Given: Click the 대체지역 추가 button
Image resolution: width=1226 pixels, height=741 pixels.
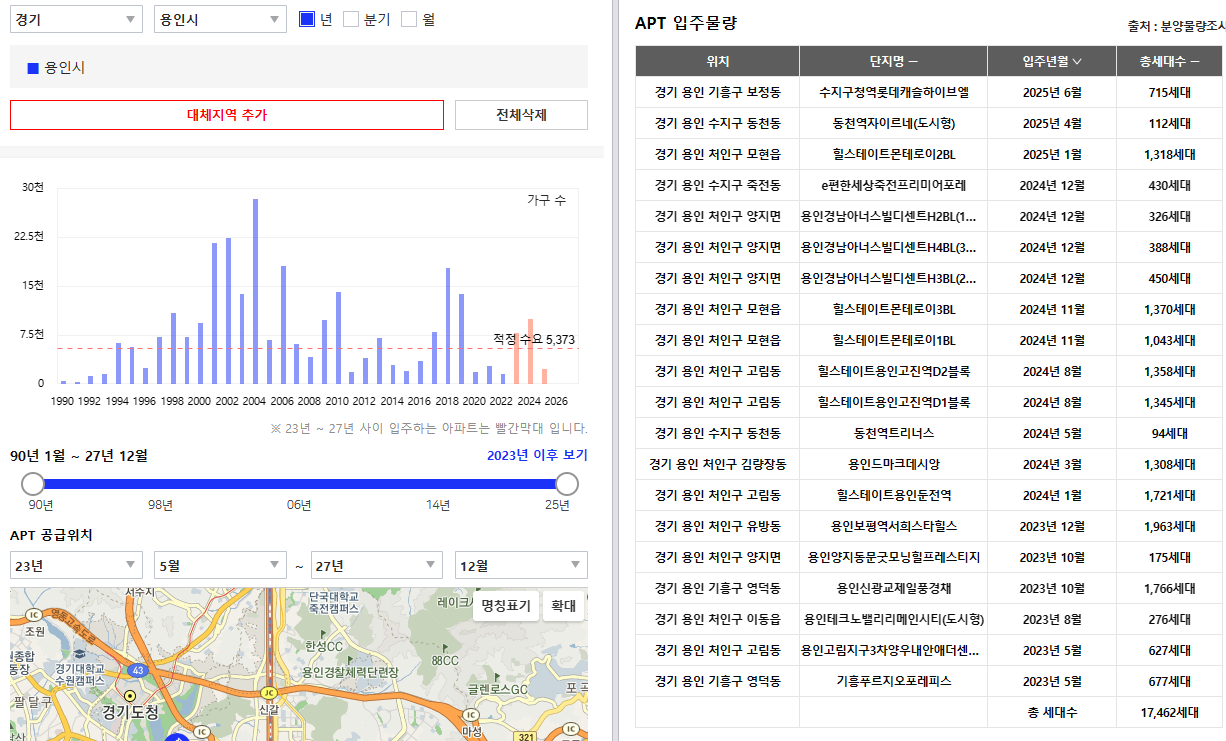Looking at the screenshot, I should pyautogui.click(x=227, y=115).
